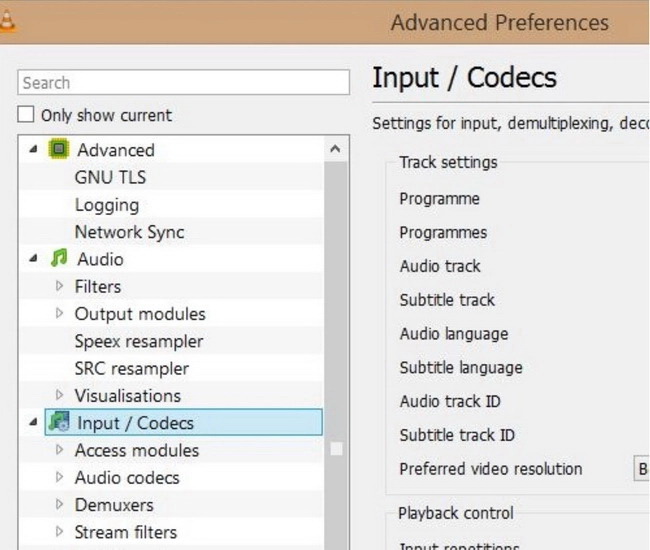Collapse the Audio tree section
The image size is (650, 550).
34,259
